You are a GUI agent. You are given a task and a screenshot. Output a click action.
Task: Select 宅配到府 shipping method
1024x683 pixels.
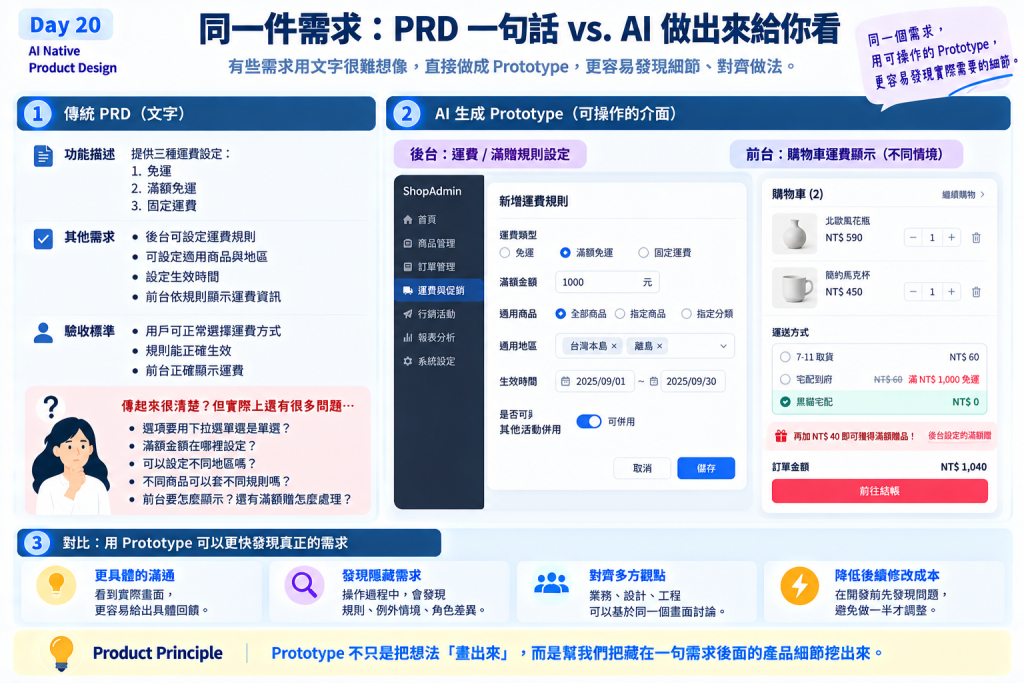click(785, 379)
